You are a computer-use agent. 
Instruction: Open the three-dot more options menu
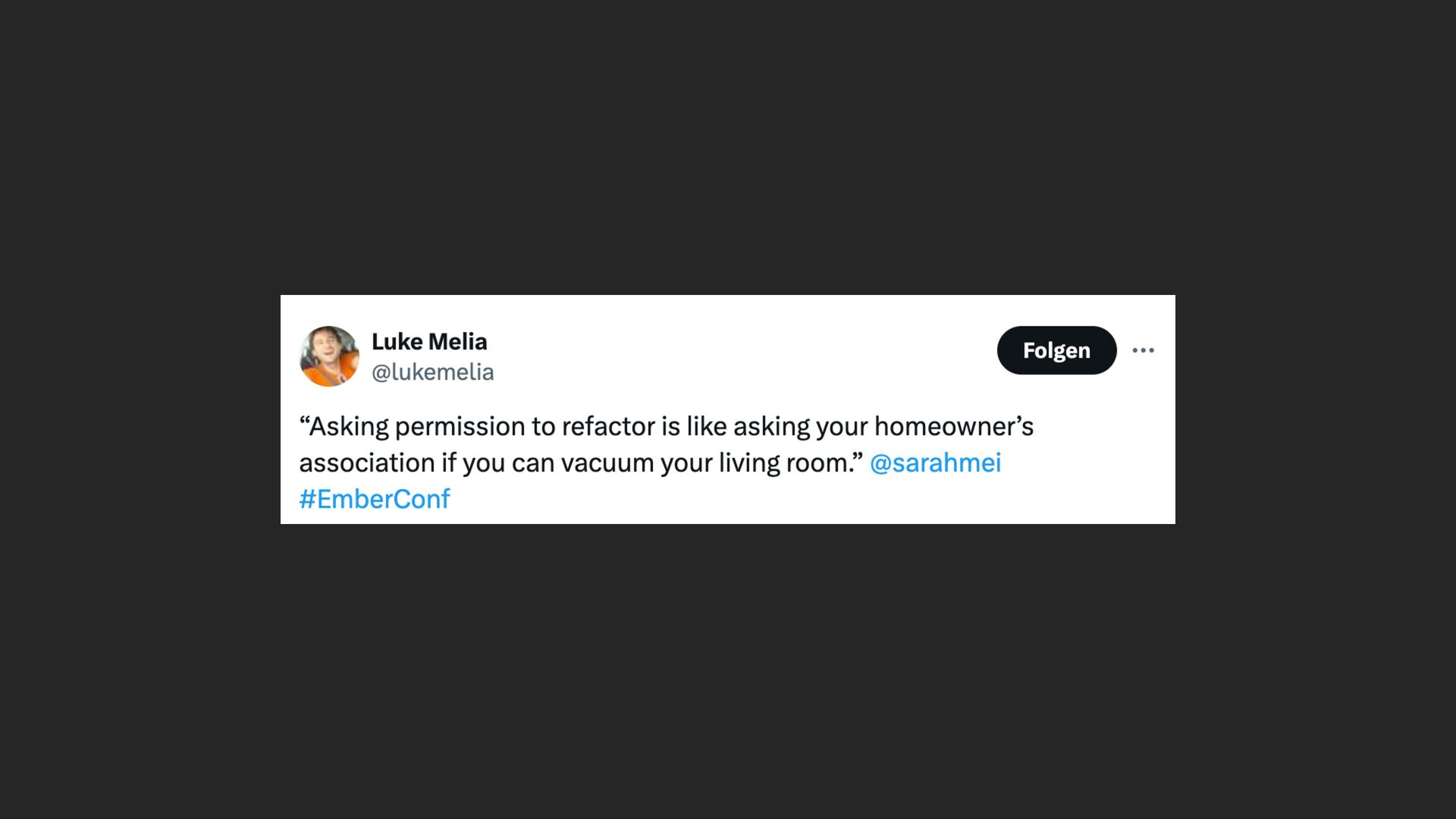click(1143, 350)
